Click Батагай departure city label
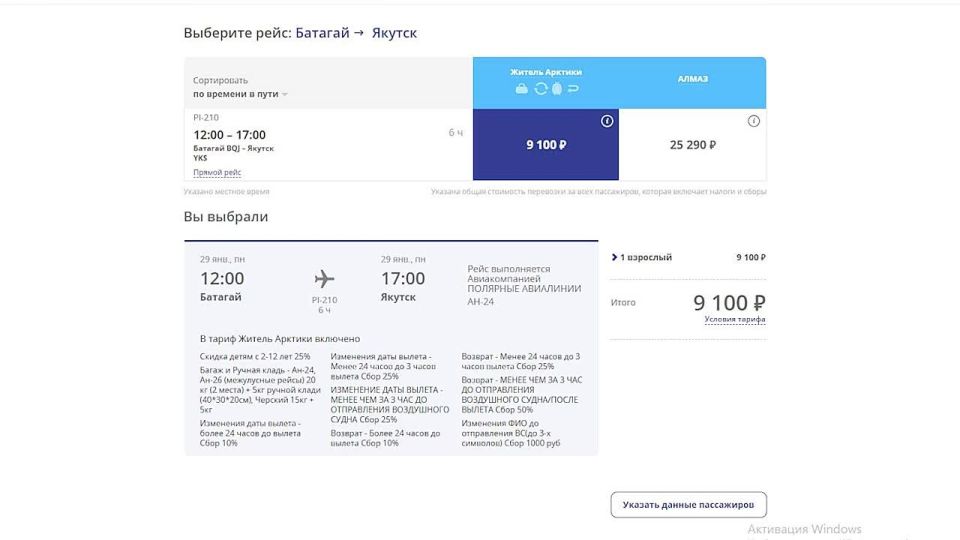 click(x=220, y=297)
